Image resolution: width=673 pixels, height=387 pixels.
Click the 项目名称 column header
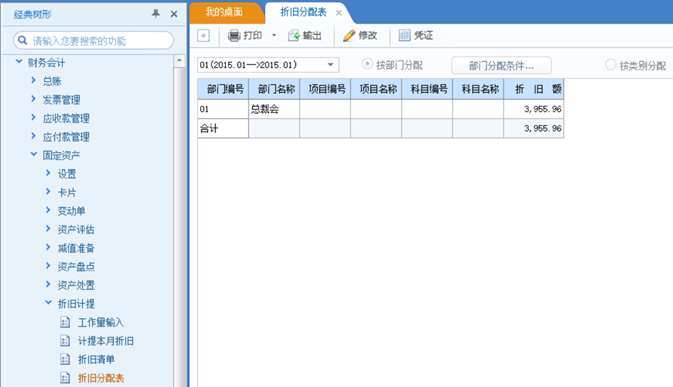pyautogui.click(x=376, y=89)
